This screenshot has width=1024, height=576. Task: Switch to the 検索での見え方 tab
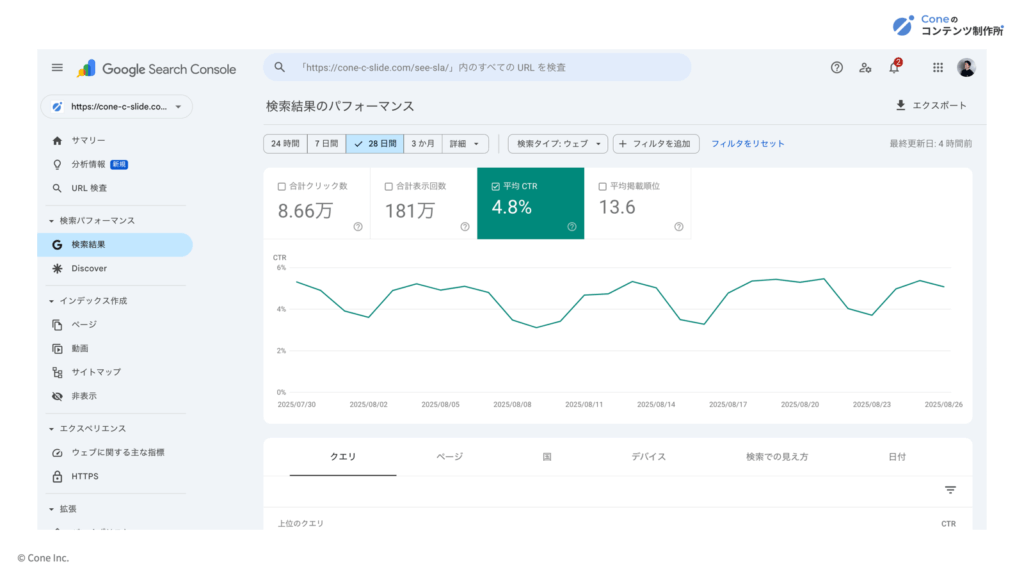tap(777, 457)
